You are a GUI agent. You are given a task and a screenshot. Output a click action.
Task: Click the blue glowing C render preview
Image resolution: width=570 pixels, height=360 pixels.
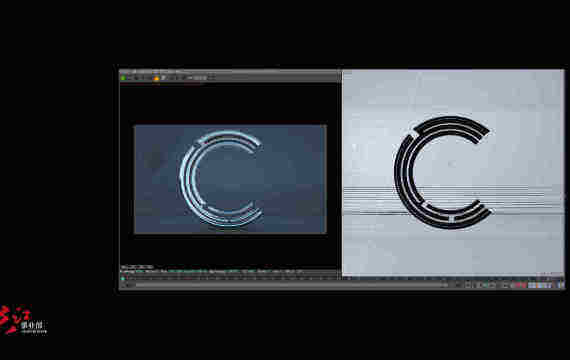coord(230,179)
